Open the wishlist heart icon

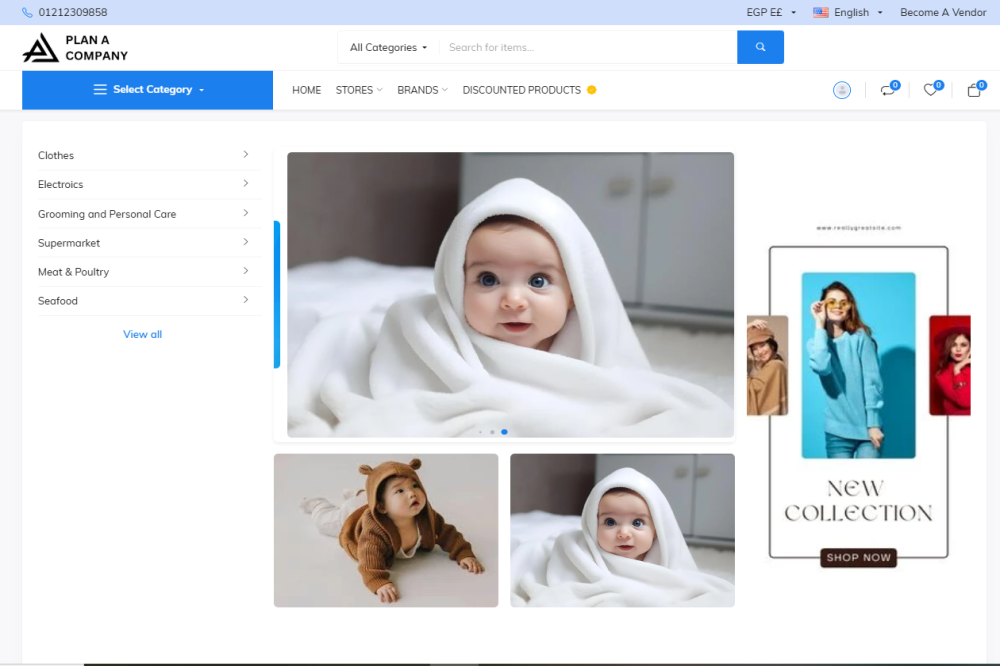point(930,90)
